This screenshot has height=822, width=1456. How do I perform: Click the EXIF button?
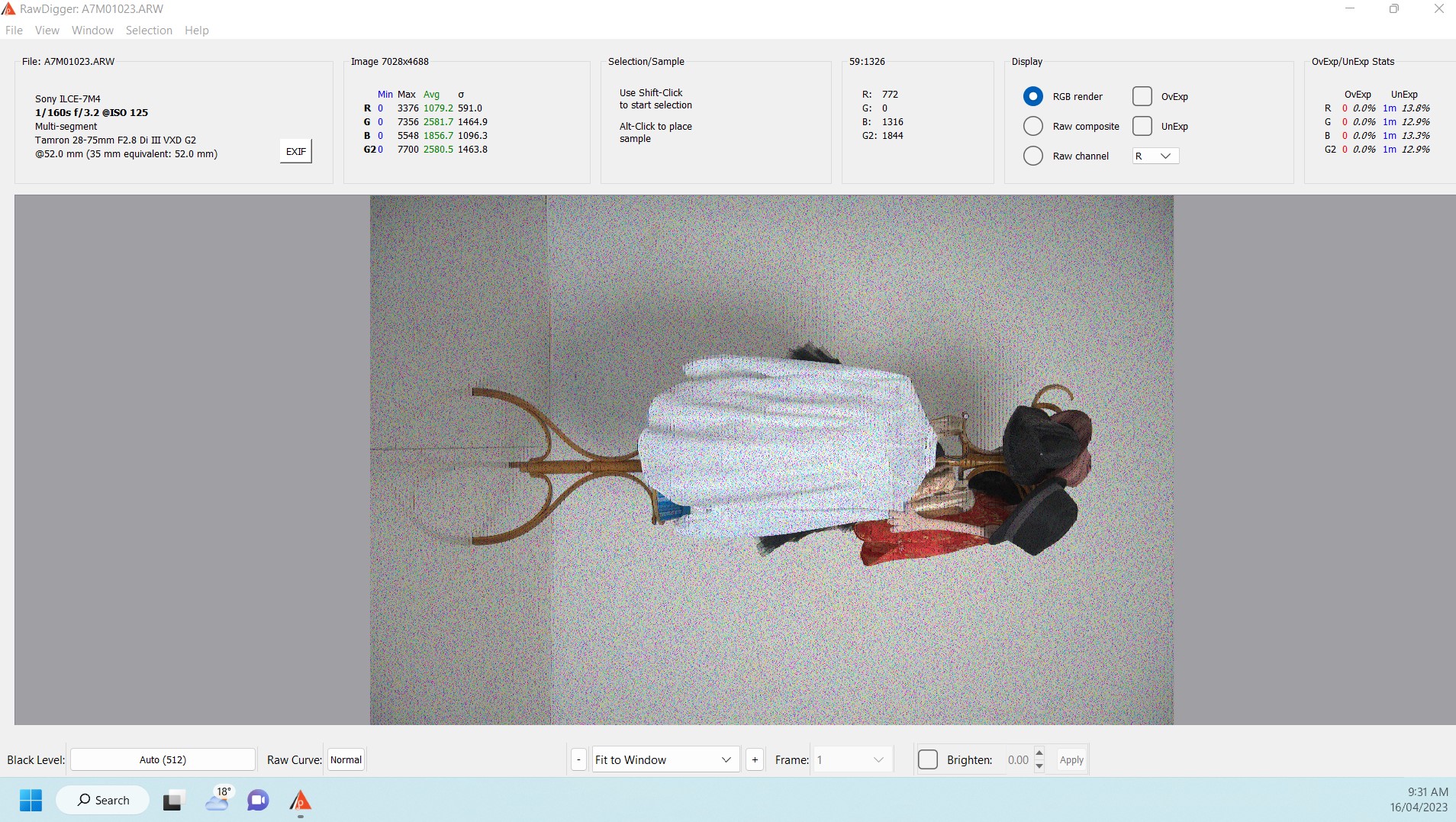click(296, 151)
